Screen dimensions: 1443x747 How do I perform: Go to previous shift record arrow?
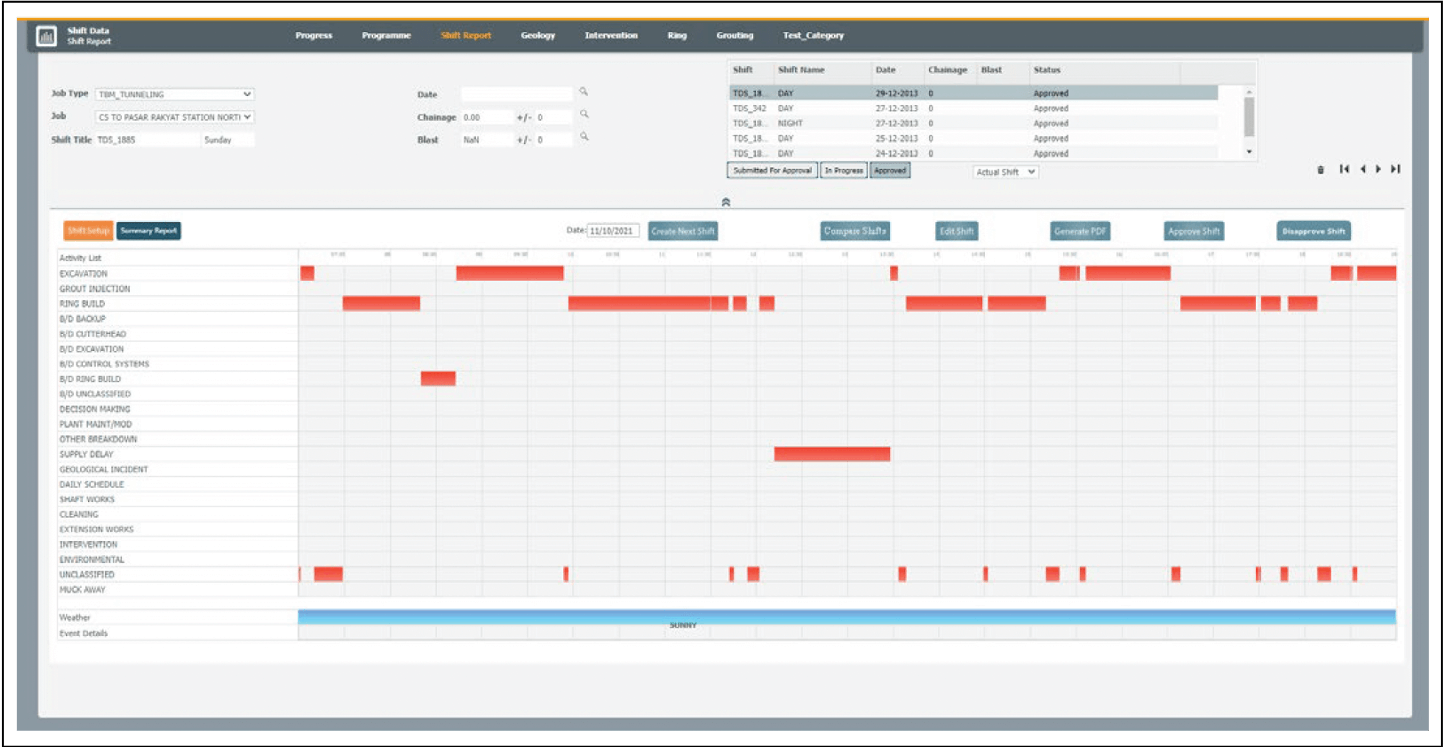1363,169
